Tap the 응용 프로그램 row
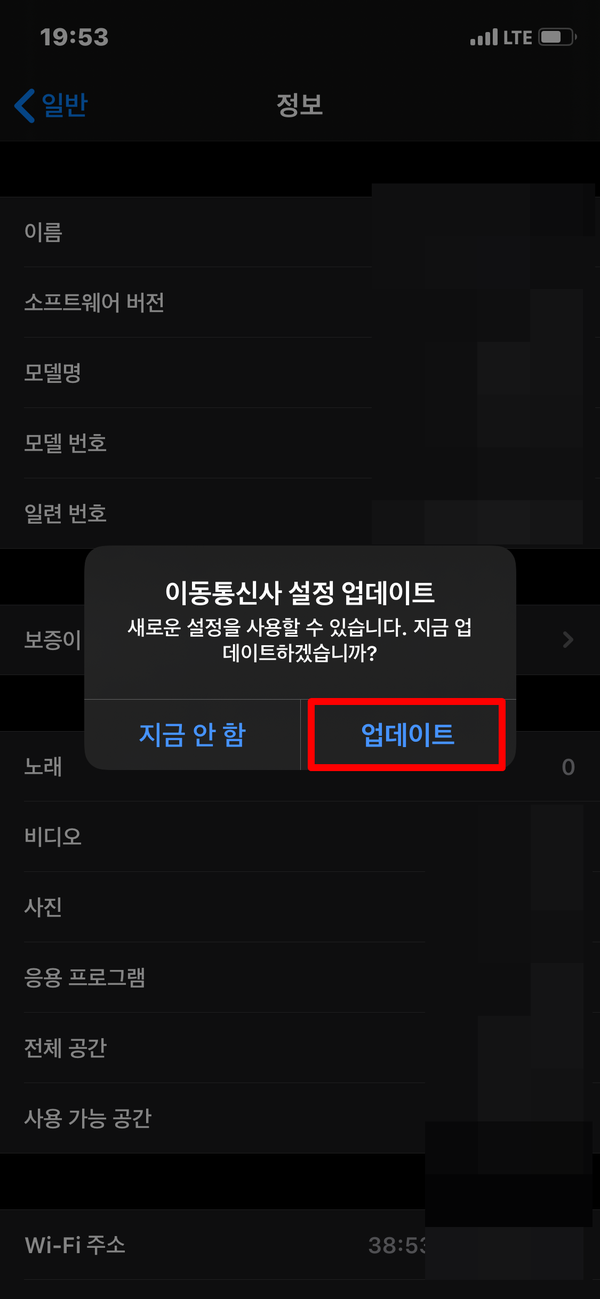This screenshot has width=600, height=1299. click(300, 977)
